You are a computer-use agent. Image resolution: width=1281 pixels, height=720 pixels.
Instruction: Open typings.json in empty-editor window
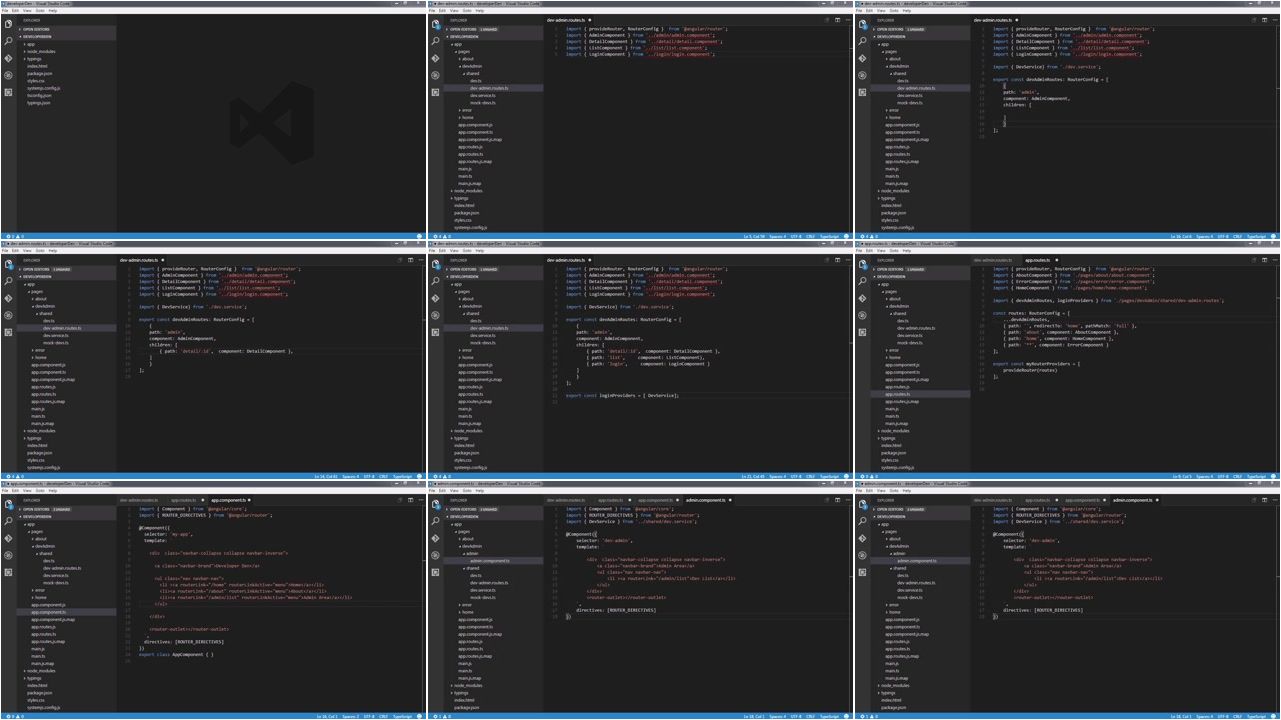(x=38, y=103)
